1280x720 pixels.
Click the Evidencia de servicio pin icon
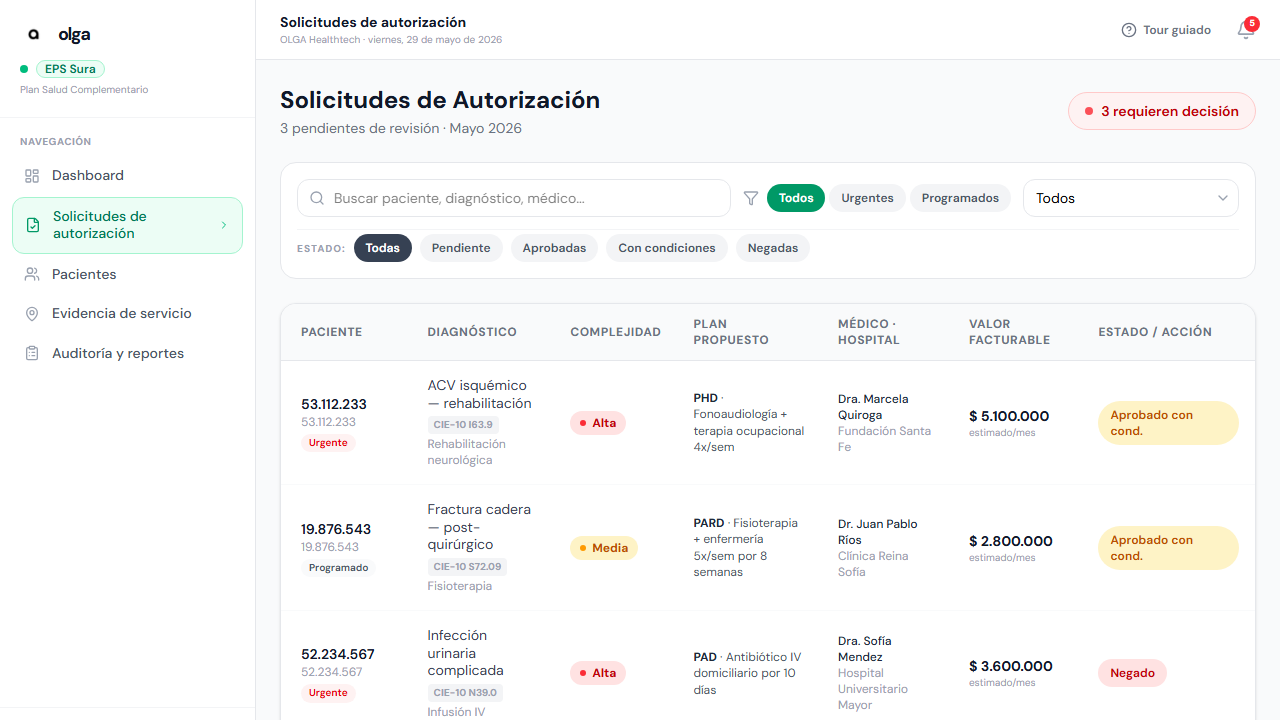(32, 314)
